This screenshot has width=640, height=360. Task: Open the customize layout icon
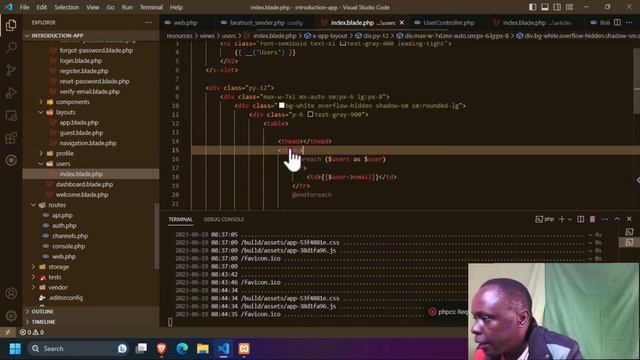point(569,7)
